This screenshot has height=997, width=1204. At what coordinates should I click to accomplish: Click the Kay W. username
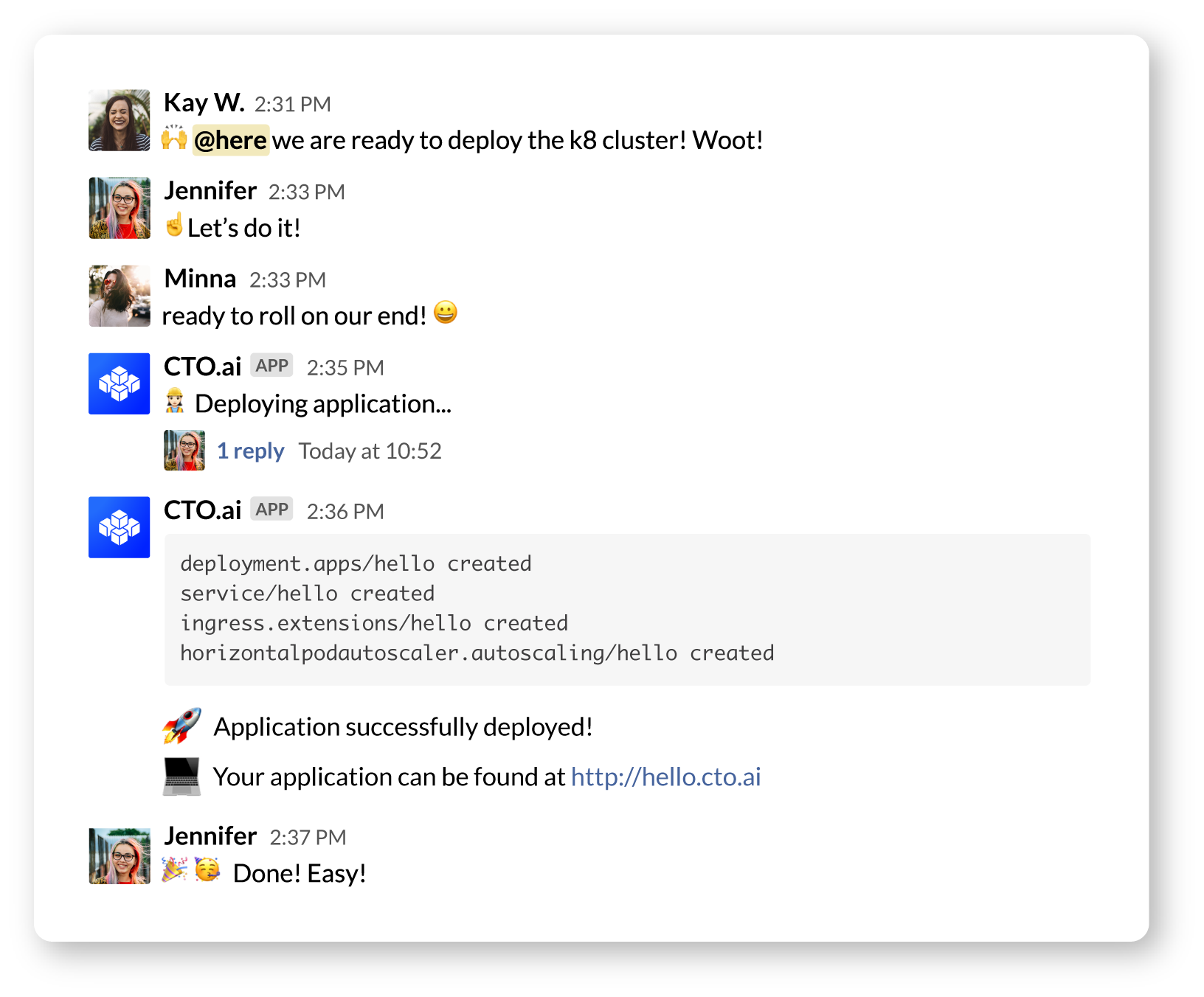(204, 103)
